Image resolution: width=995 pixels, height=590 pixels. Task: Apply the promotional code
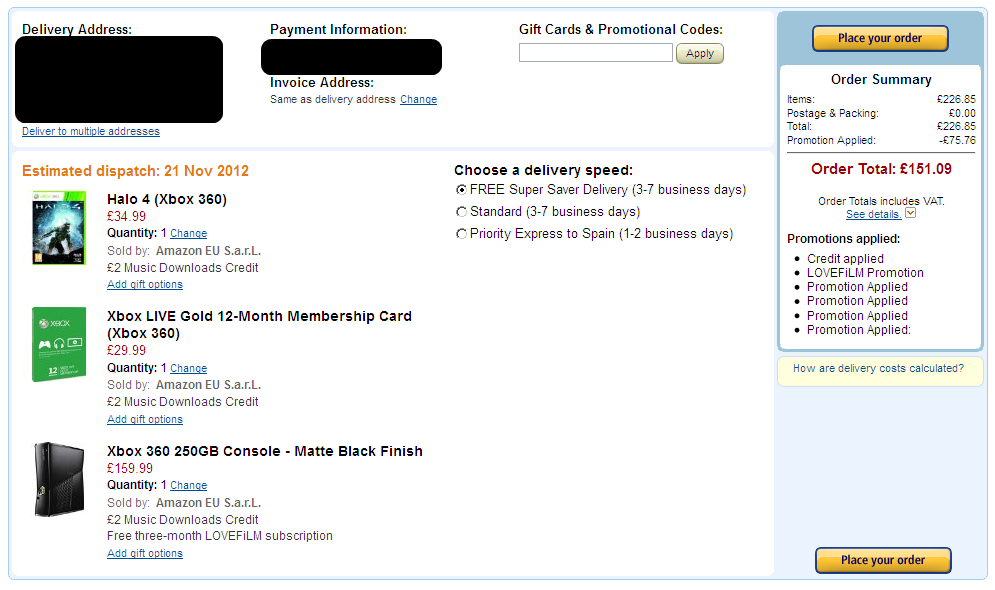click(x=700, y=54)
